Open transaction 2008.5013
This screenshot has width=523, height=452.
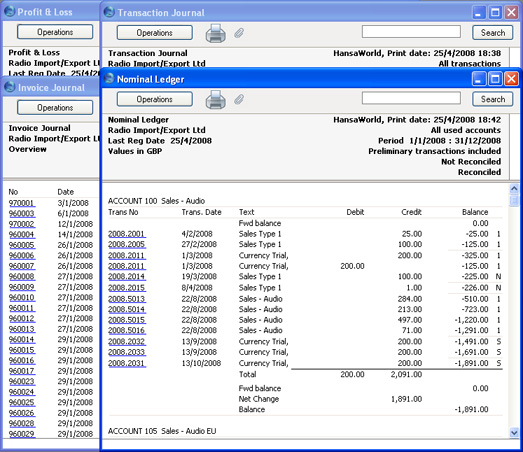click(127, 299)
